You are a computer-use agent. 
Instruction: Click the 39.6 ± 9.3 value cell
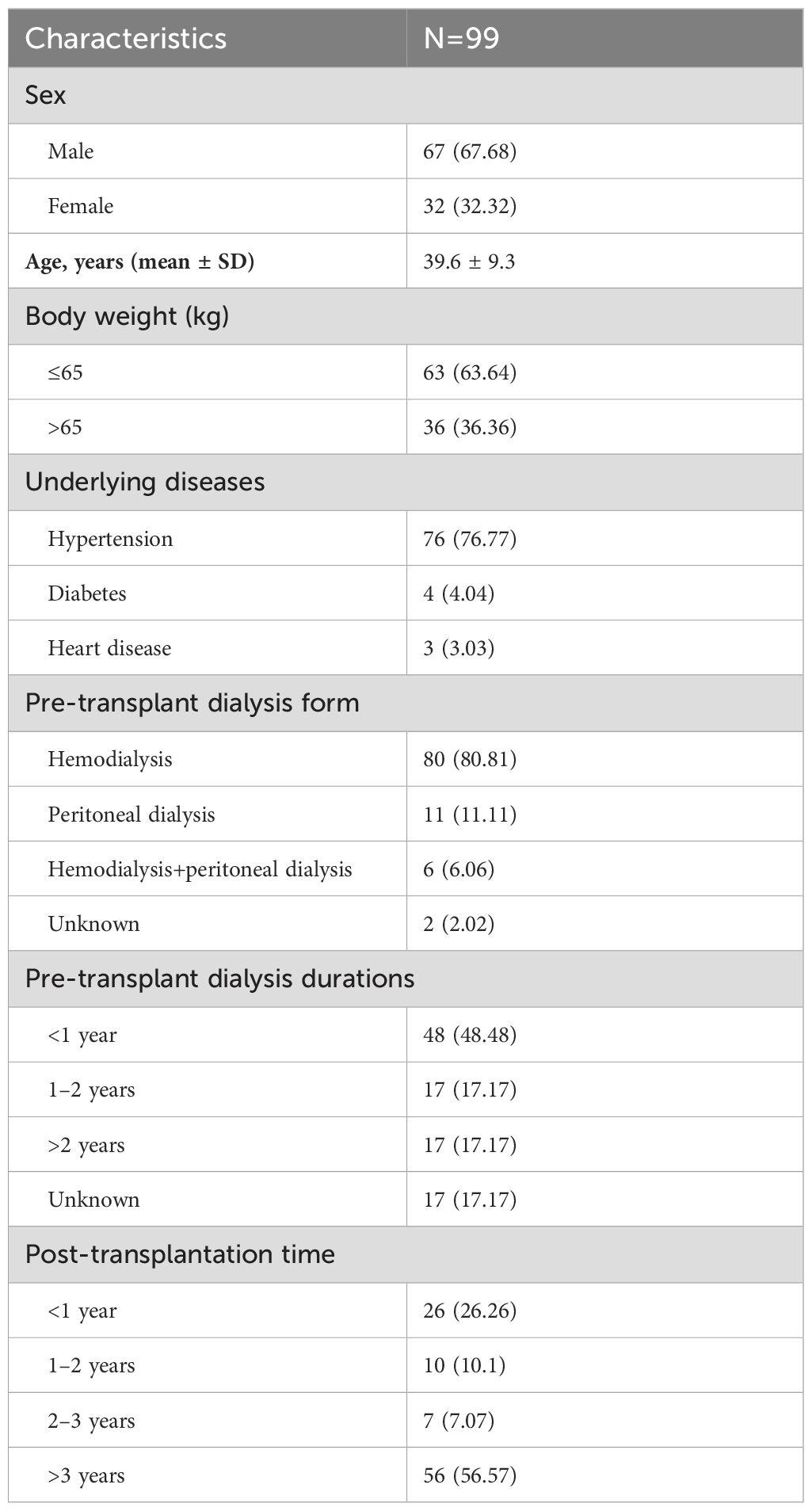coord(469,261)
